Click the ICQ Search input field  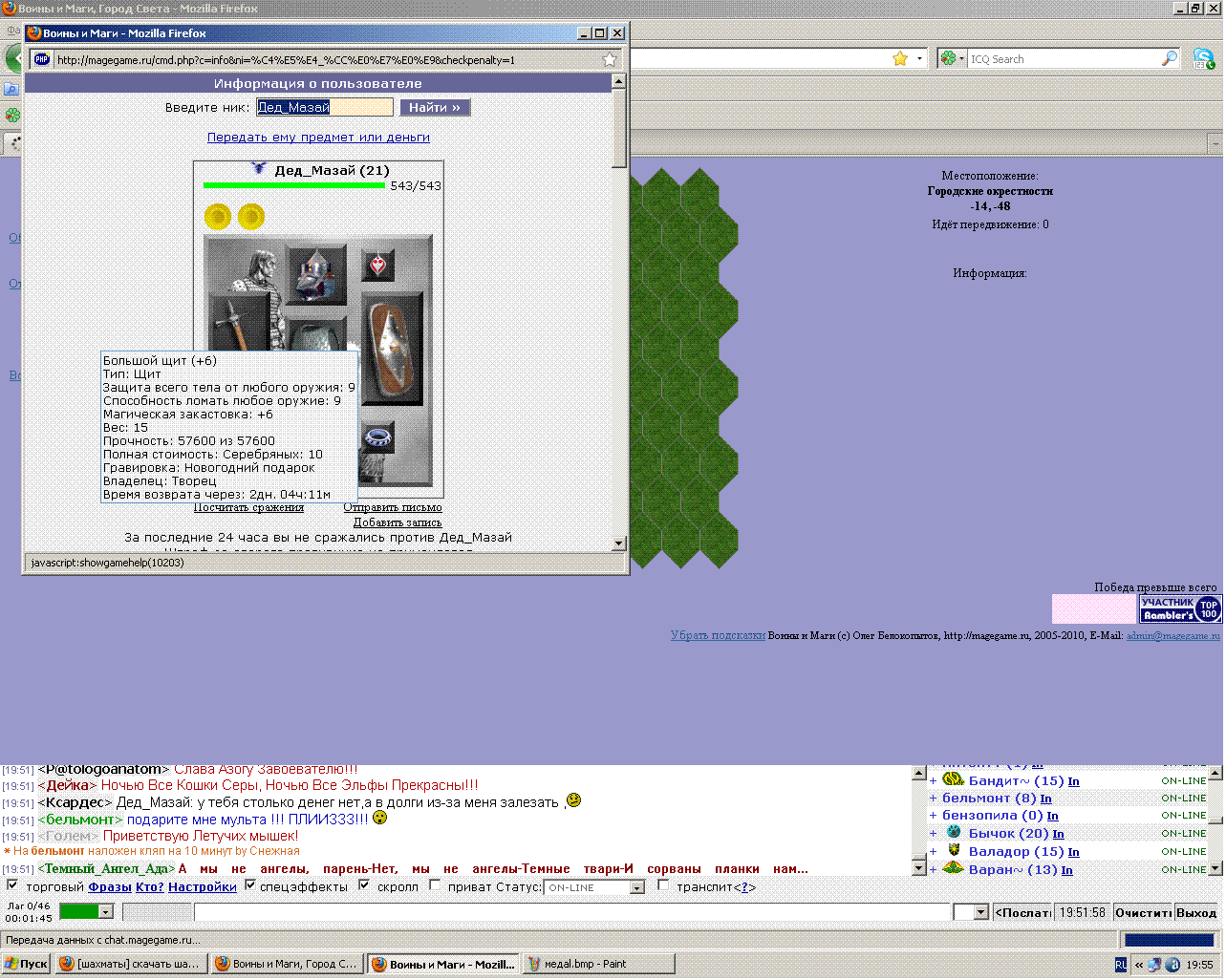click(x=1064, y=58)
